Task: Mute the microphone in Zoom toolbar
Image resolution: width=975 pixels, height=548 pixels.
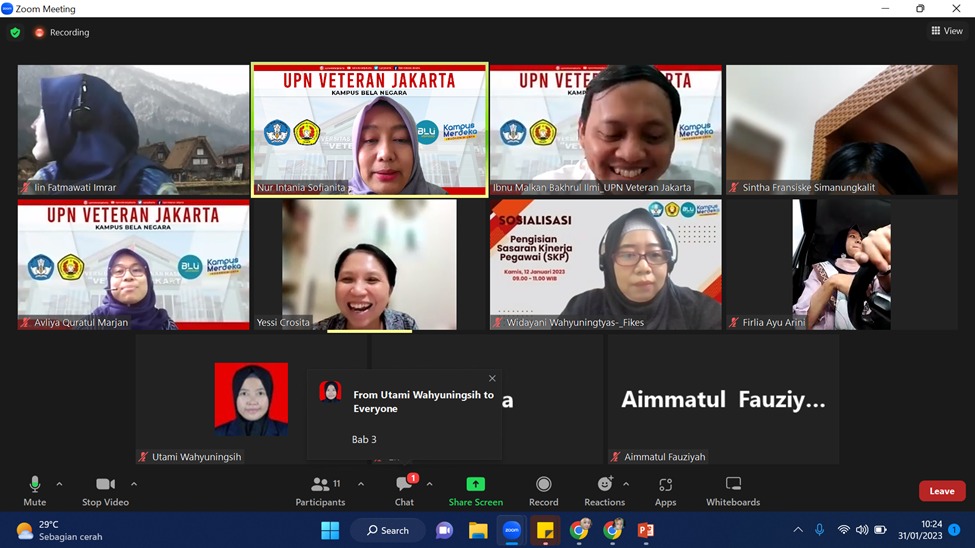Action: pyautogui.click(x=35, y=489)
